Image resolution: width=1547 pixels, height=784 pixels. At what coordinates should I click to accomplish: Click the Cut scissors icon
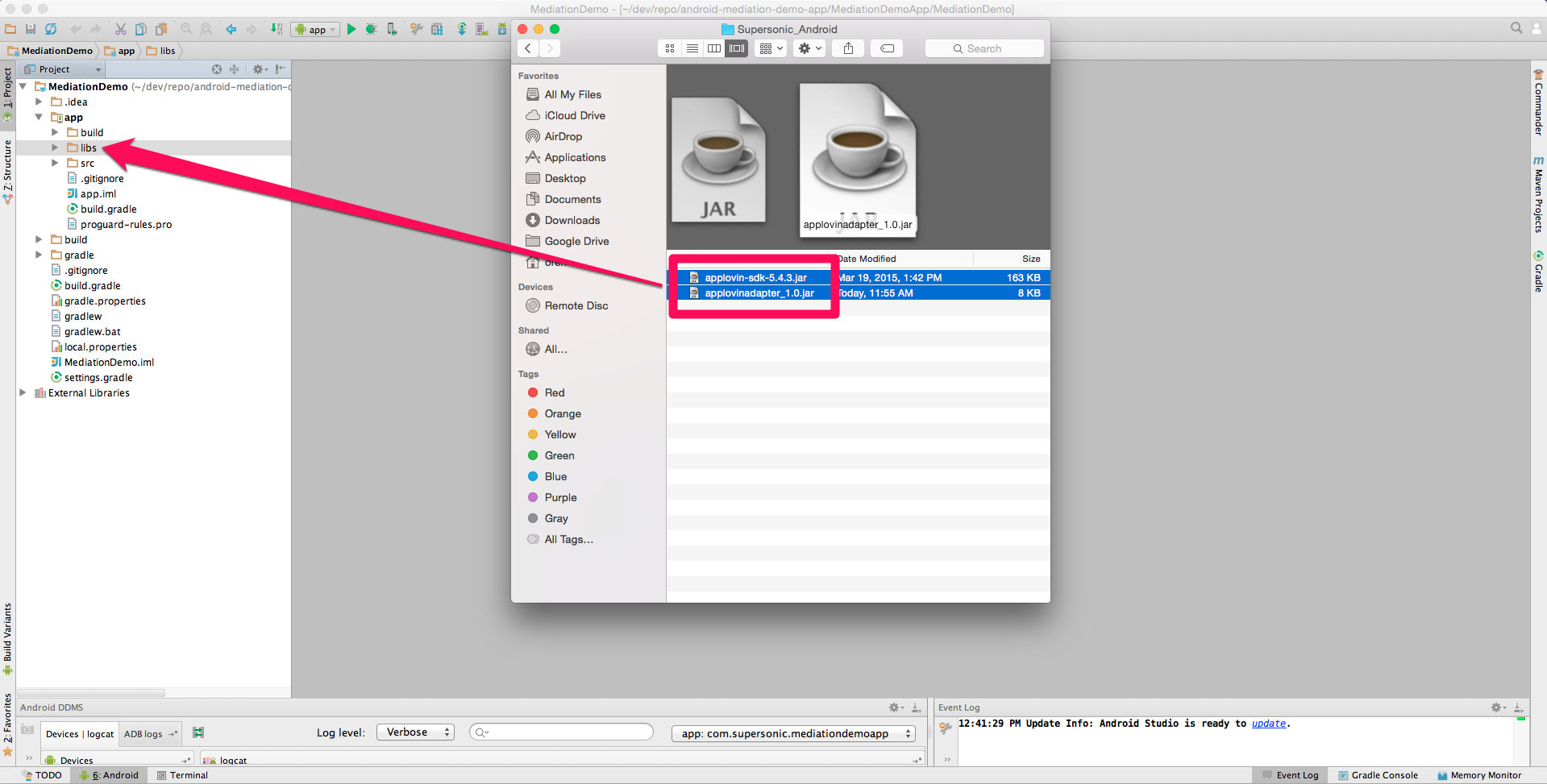[x=121, y=29]
